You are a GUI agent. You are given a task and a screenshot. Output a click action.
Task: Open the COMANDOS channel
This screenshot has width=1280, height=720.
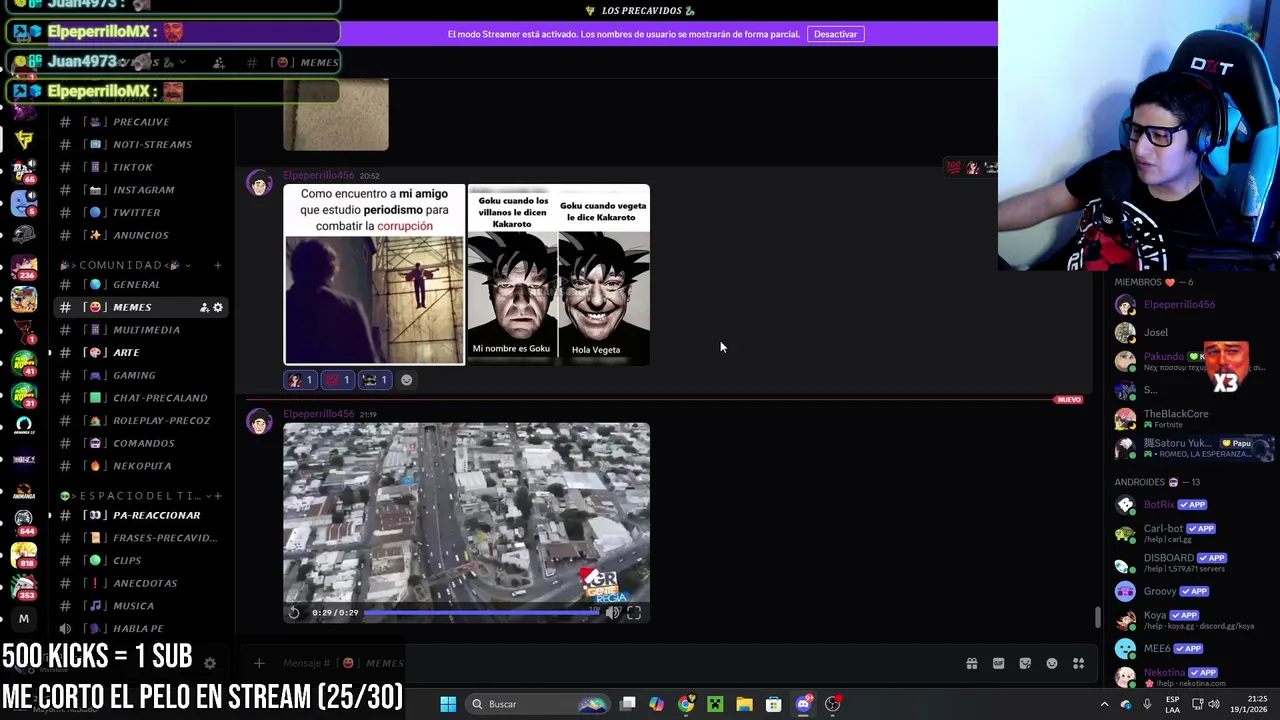pyautogui.click(x=140, y=443)
